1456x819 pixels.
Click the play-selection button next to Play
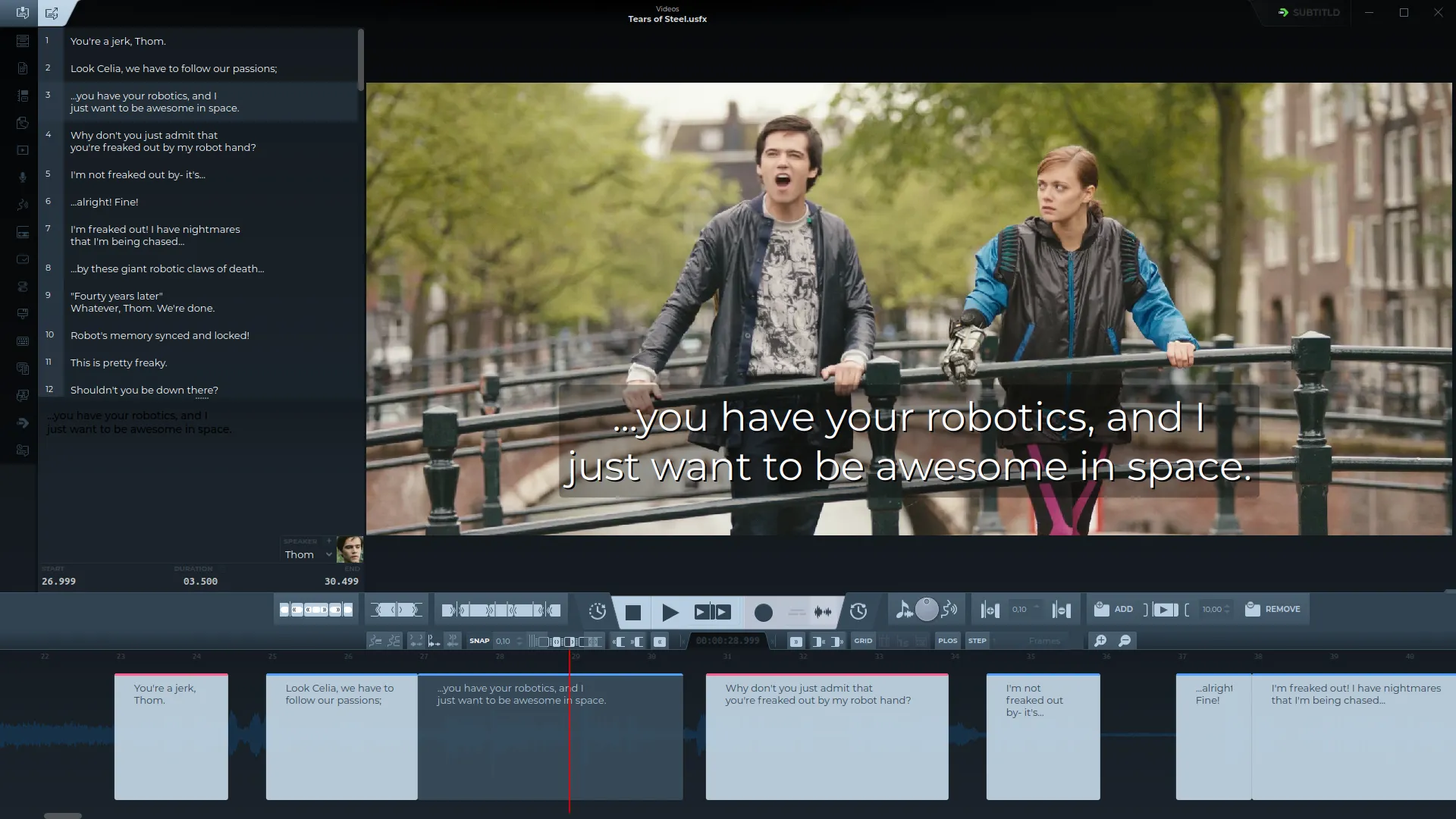pos(713,612)
